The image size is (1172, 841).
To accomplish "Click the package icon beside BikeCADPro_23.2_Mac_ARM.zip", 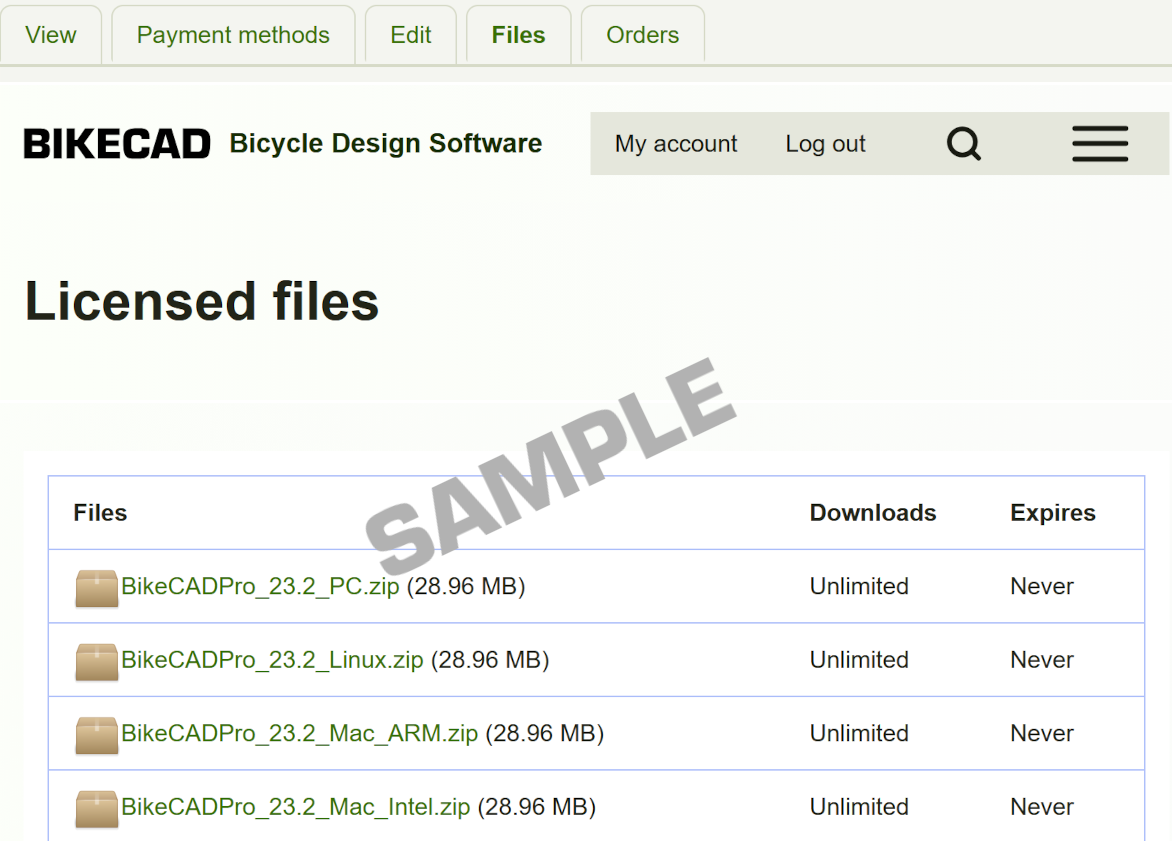I will 96,735.
